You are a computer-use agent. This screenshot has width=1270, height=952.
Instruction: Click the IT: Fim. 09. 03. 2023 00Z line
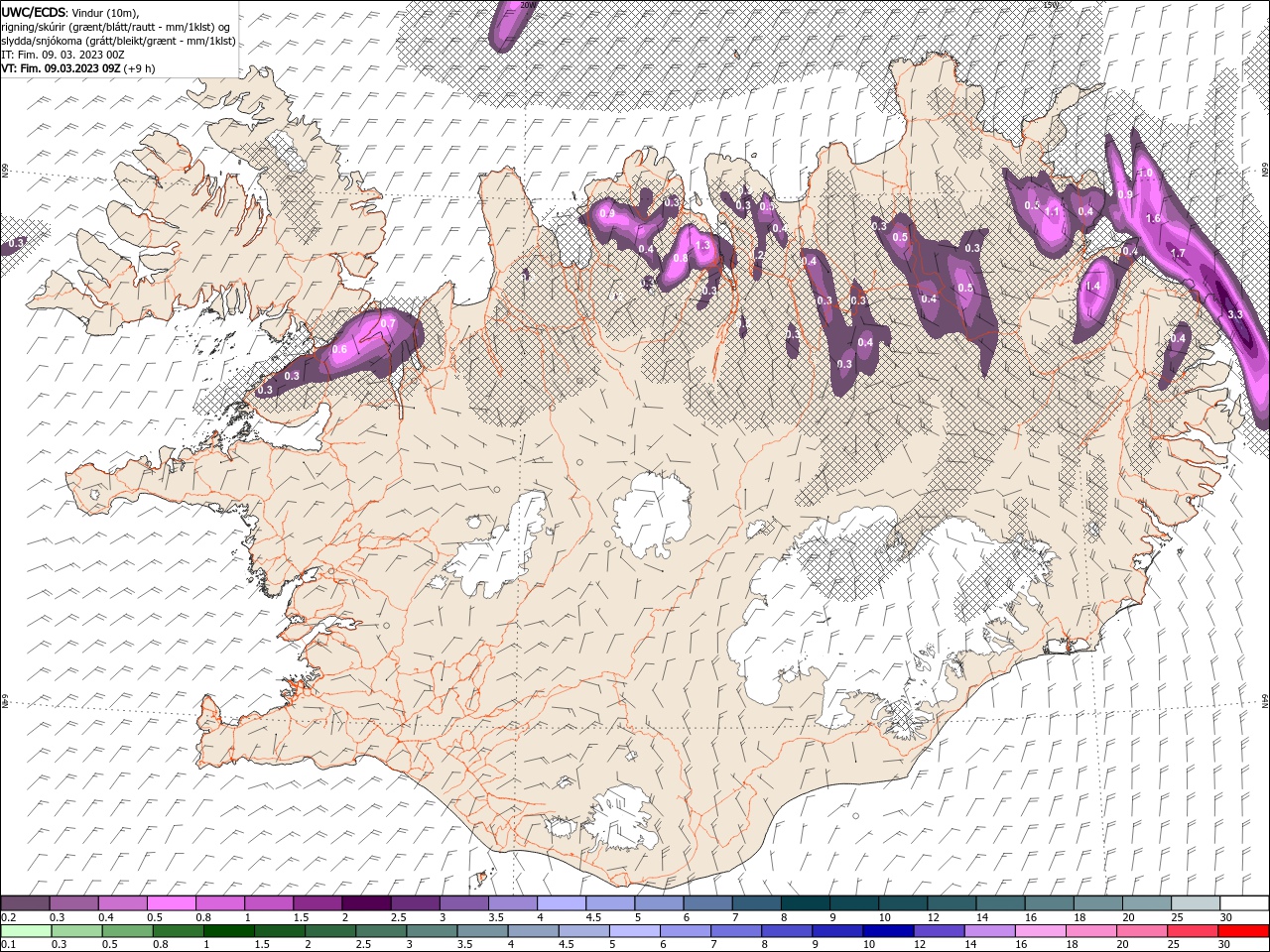pyautogui.click(x=64, y=55)
